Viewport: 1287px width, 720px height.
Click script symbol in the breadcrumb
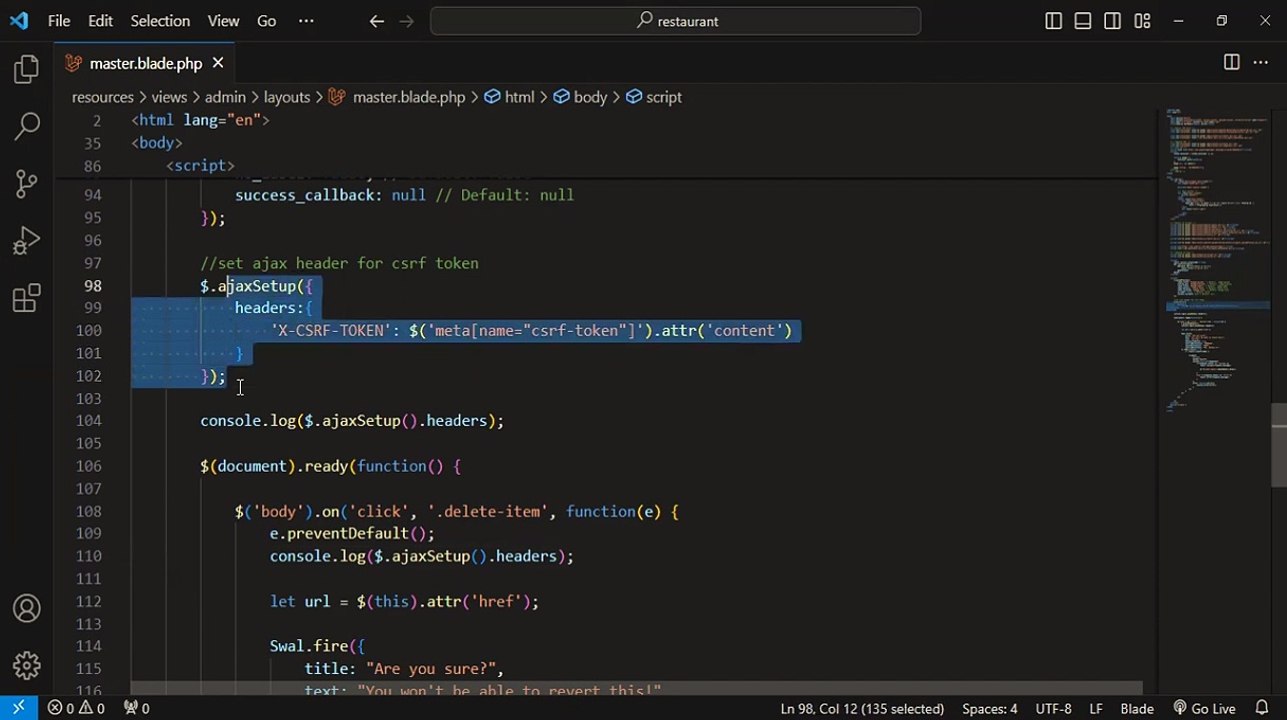click(654, 97)
